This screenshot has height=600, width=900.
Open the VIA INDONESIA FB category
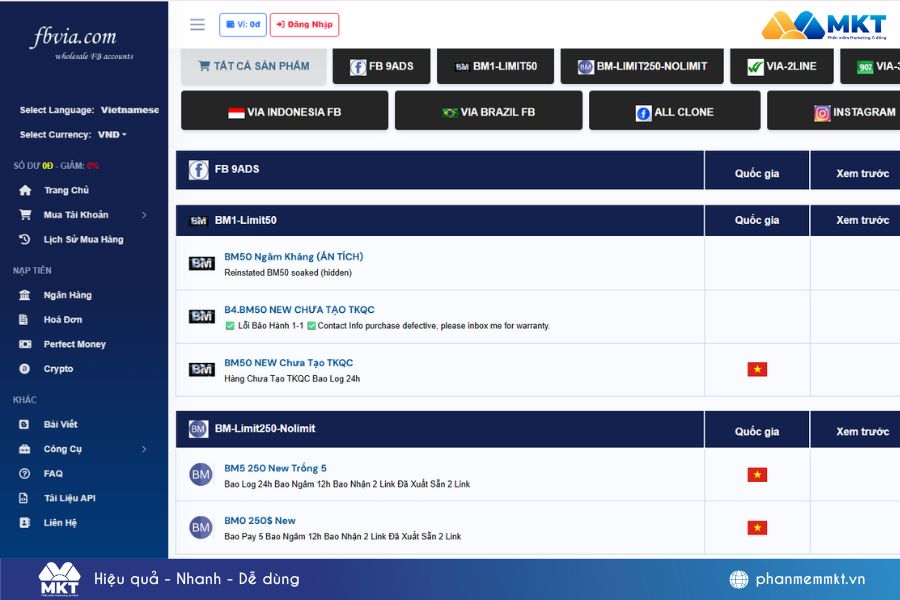click(285, 111)
